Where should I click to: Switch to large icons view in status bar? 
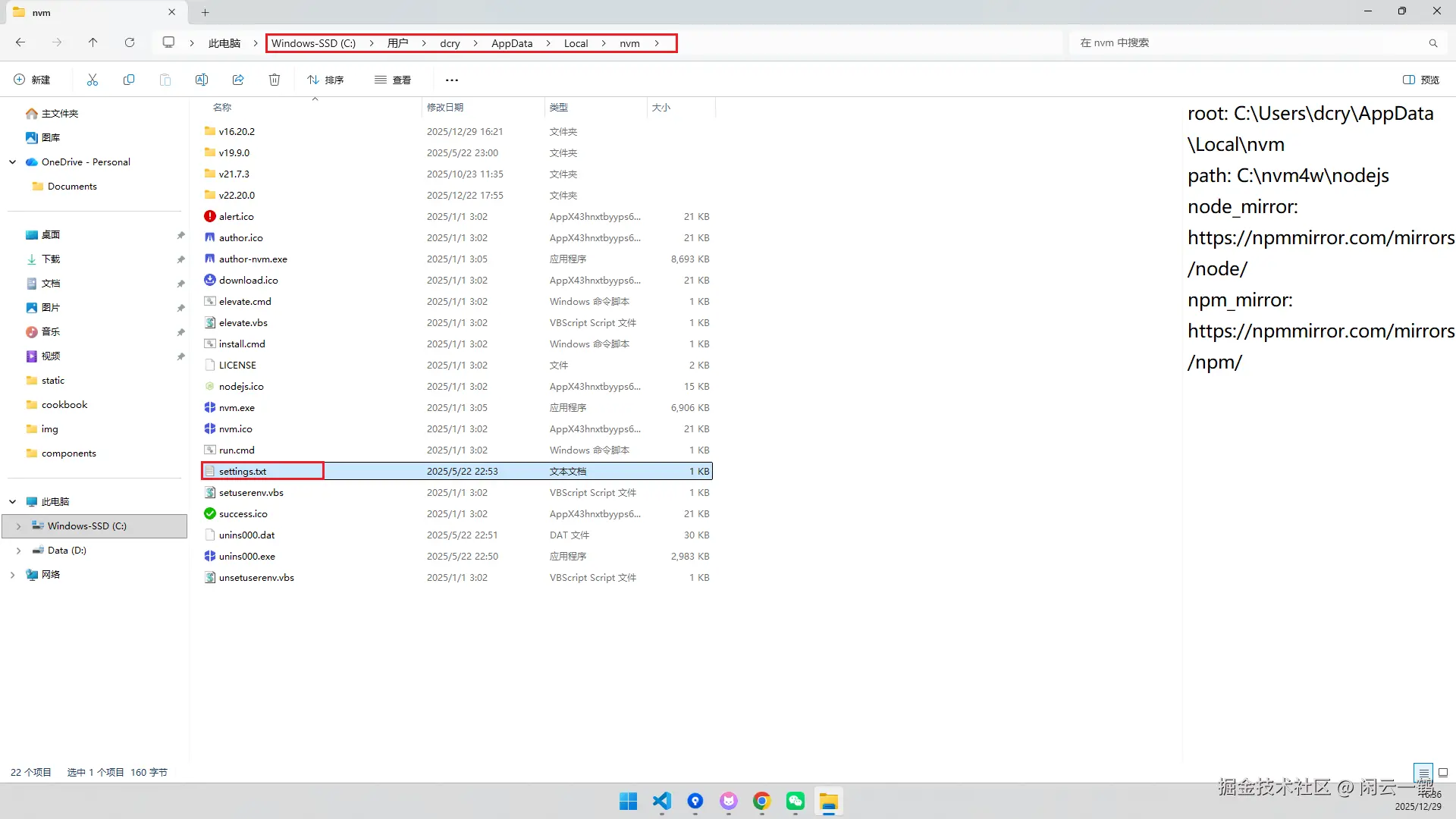tap(1443, 773)
